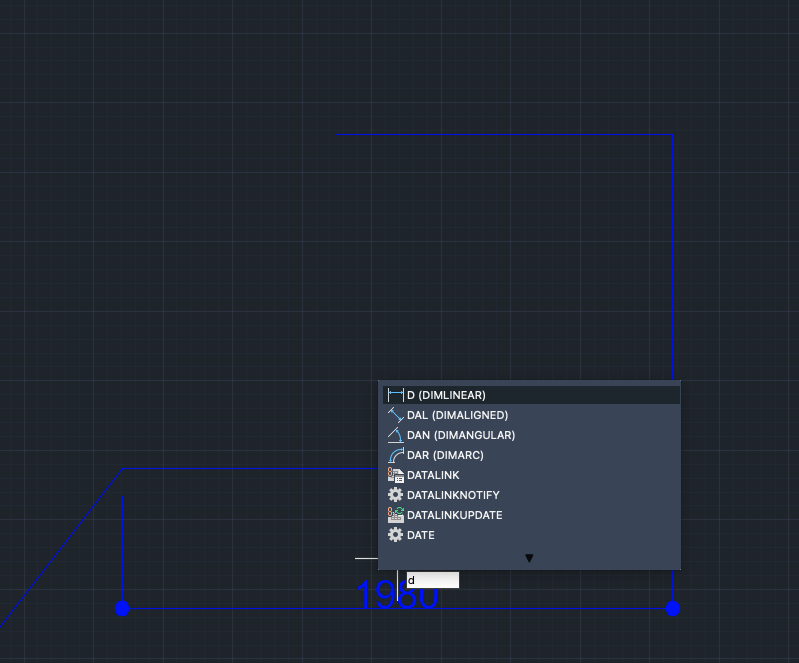This screenshot has width=799, height=663.
Task: Select the DAR (DIMARC) suggestion
Action: [445, 455]
